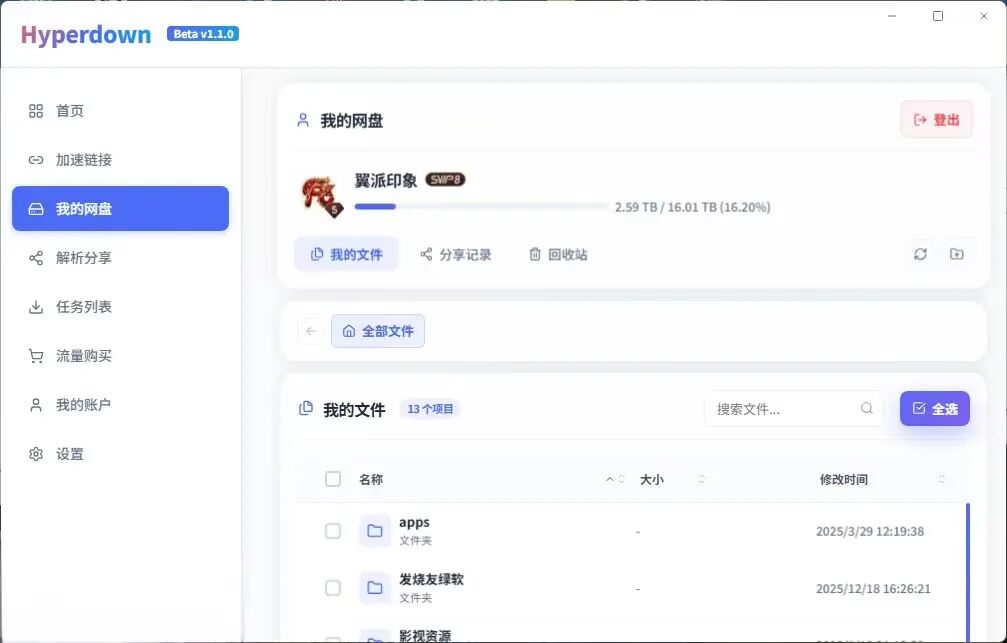Click the back arrow beside 全部文件

click(311, 331)
